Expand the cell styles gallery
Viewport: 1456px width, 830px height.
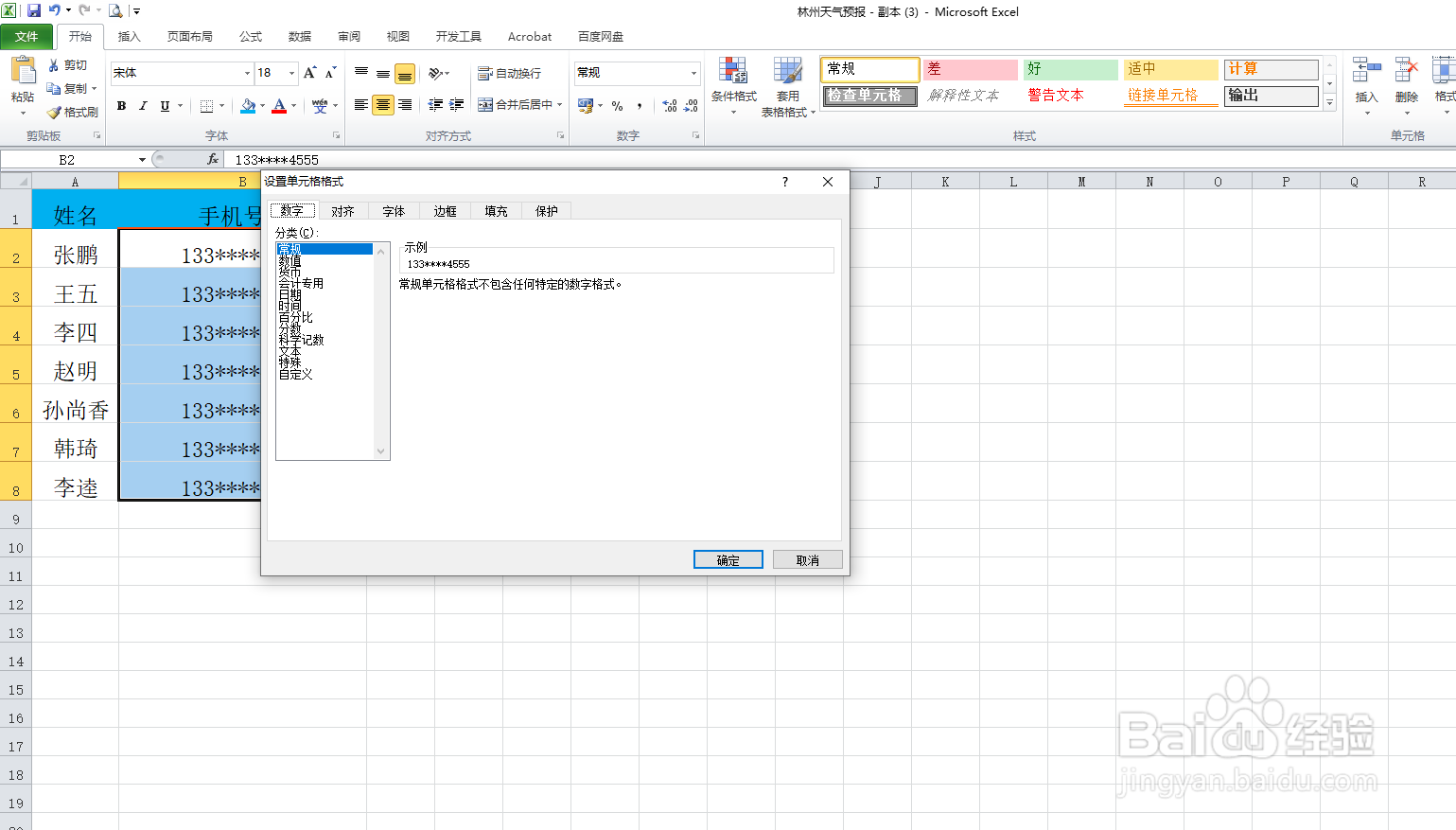[1329, 103]
